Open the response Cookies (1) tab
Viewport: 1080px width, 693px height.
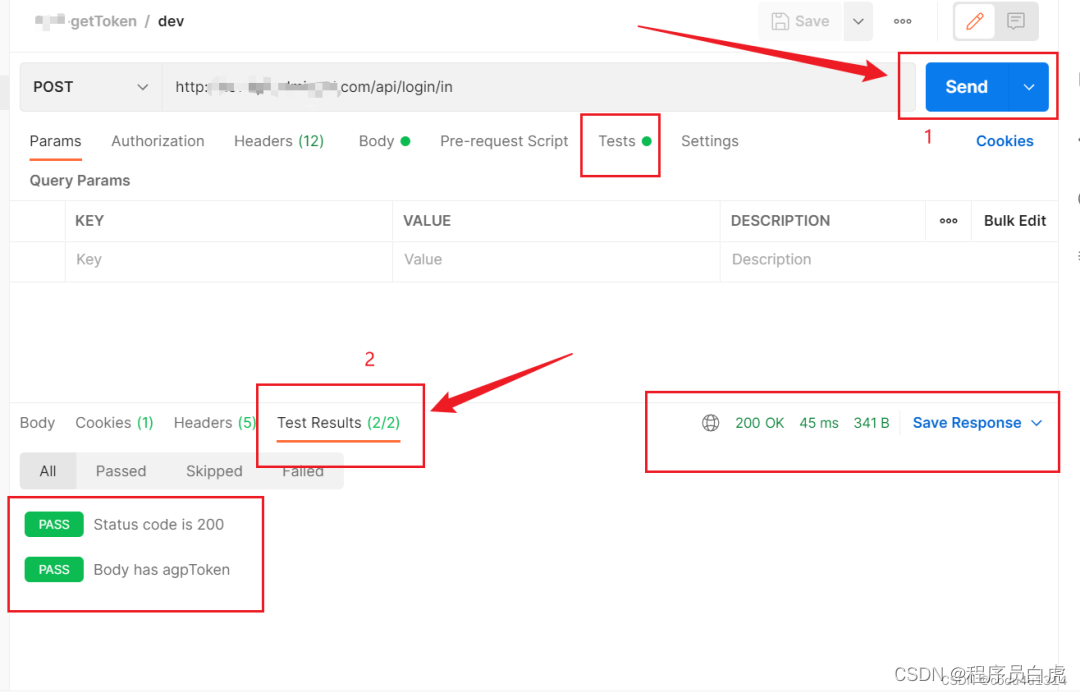point(114,423)
